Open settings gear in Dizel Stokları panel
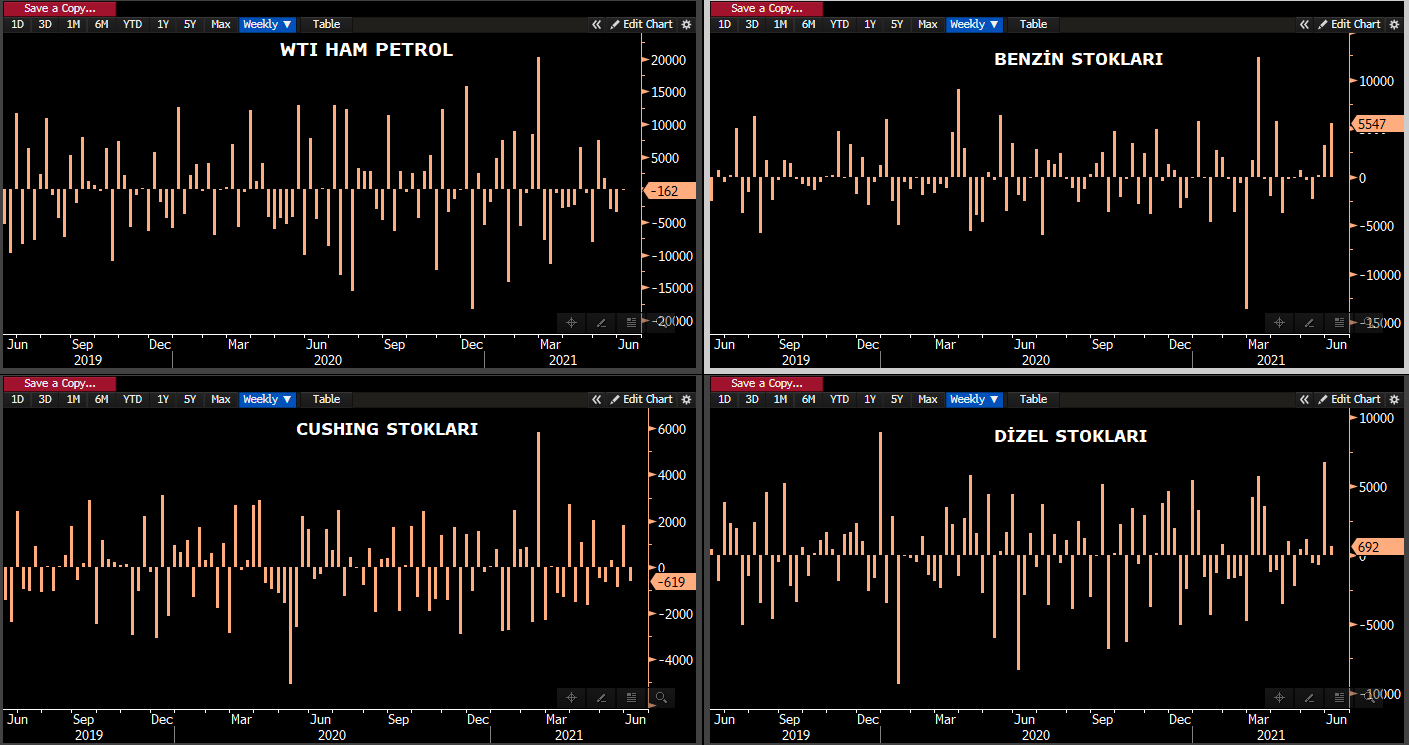The width and height of the screenshot is (1409, 745). tap(1393, 399)
